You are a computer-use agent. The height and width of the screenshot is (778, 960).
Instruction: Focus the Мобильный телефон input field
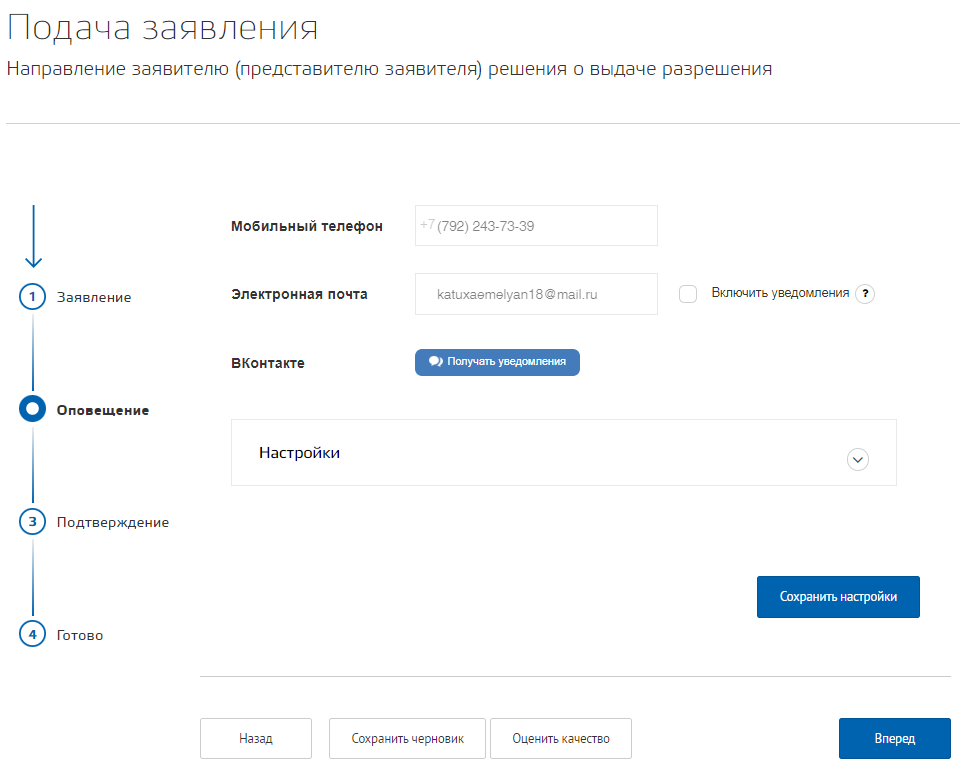(x=545, y=226)
